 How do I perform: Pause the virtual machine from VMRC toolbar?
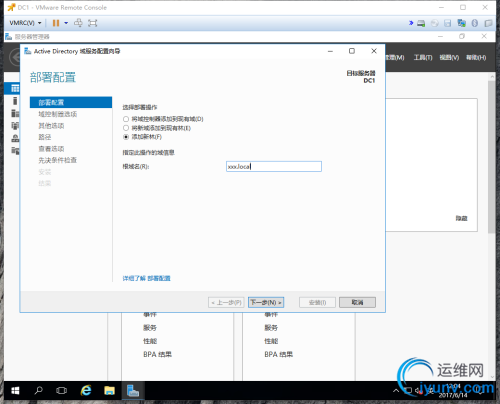[x=56, y=23]
